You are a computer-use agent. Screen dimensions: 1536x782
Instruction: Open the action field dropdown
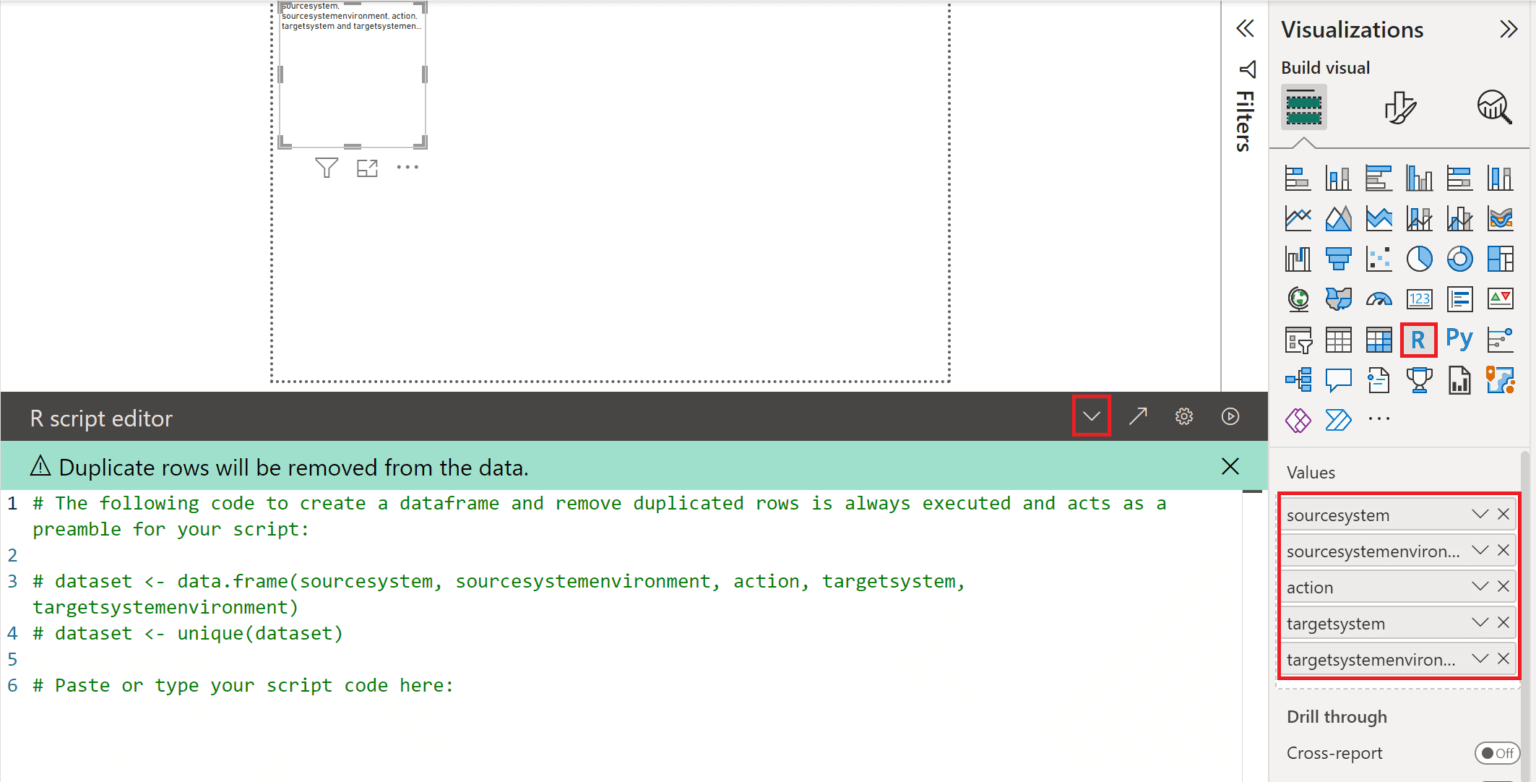1479,587
